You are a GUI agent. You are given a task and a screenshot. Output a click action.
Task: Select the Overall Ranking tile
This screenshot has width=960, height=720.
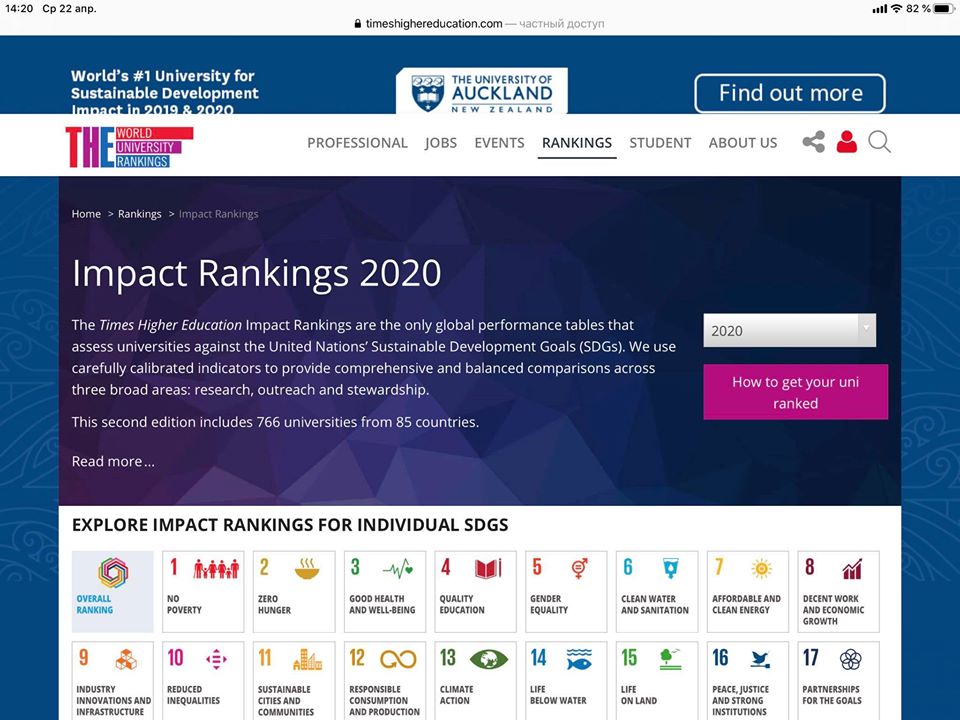113,591
